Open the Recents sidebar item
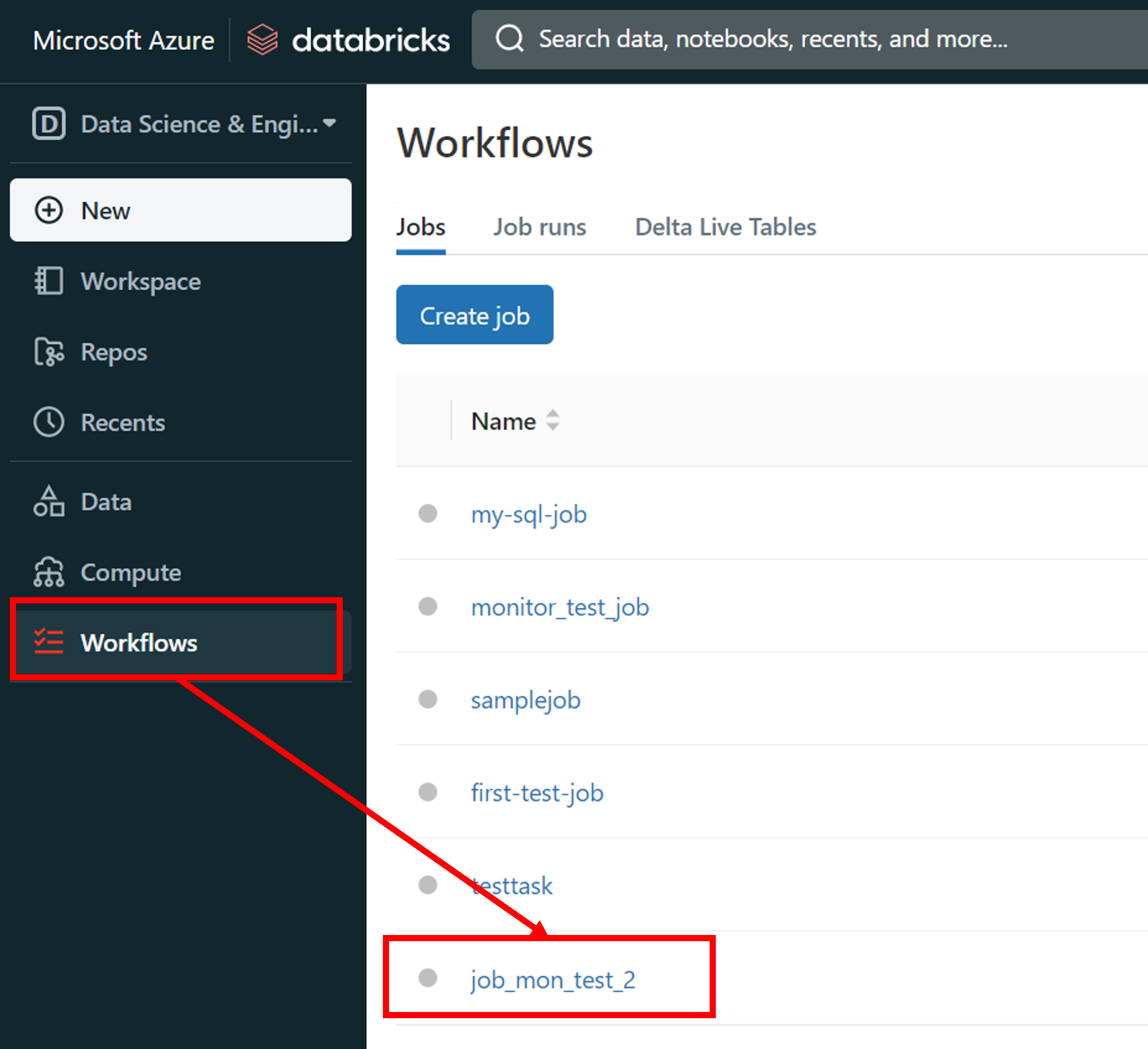Image resolution: width=1148 pixels, height=1049 pixels. [181, 422]
